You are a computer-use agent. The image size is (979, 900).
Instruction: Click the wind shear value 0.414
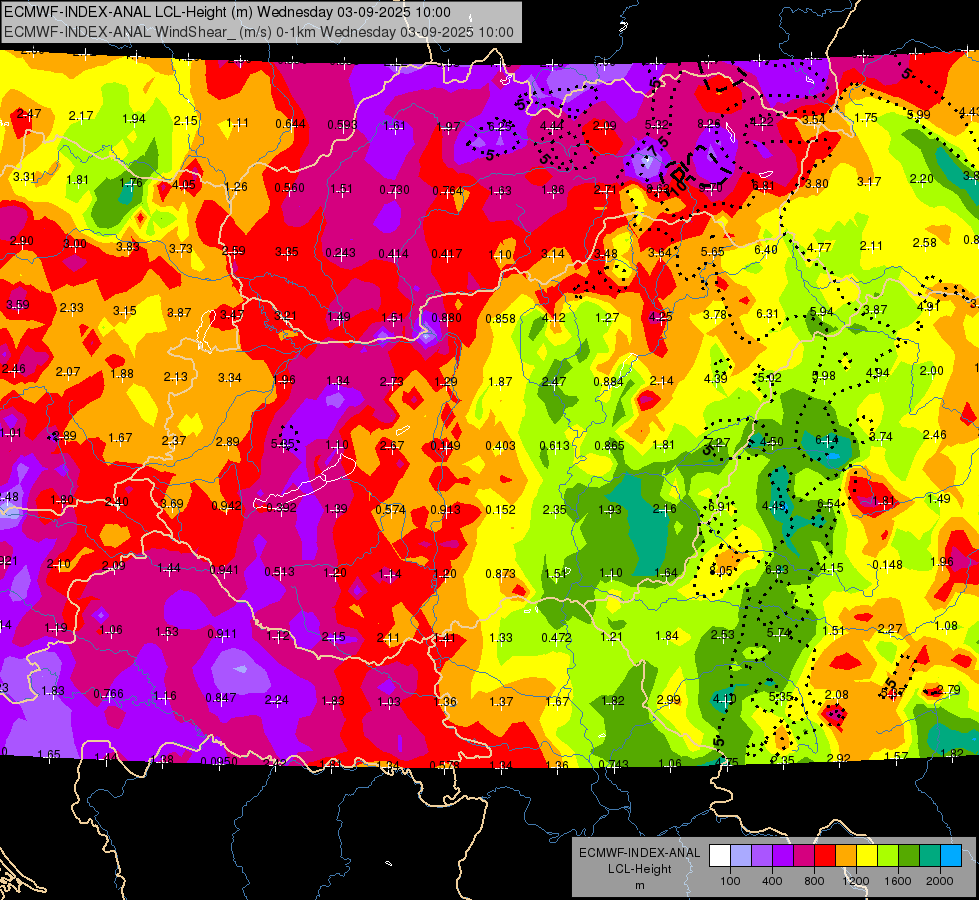coord(393,254)
